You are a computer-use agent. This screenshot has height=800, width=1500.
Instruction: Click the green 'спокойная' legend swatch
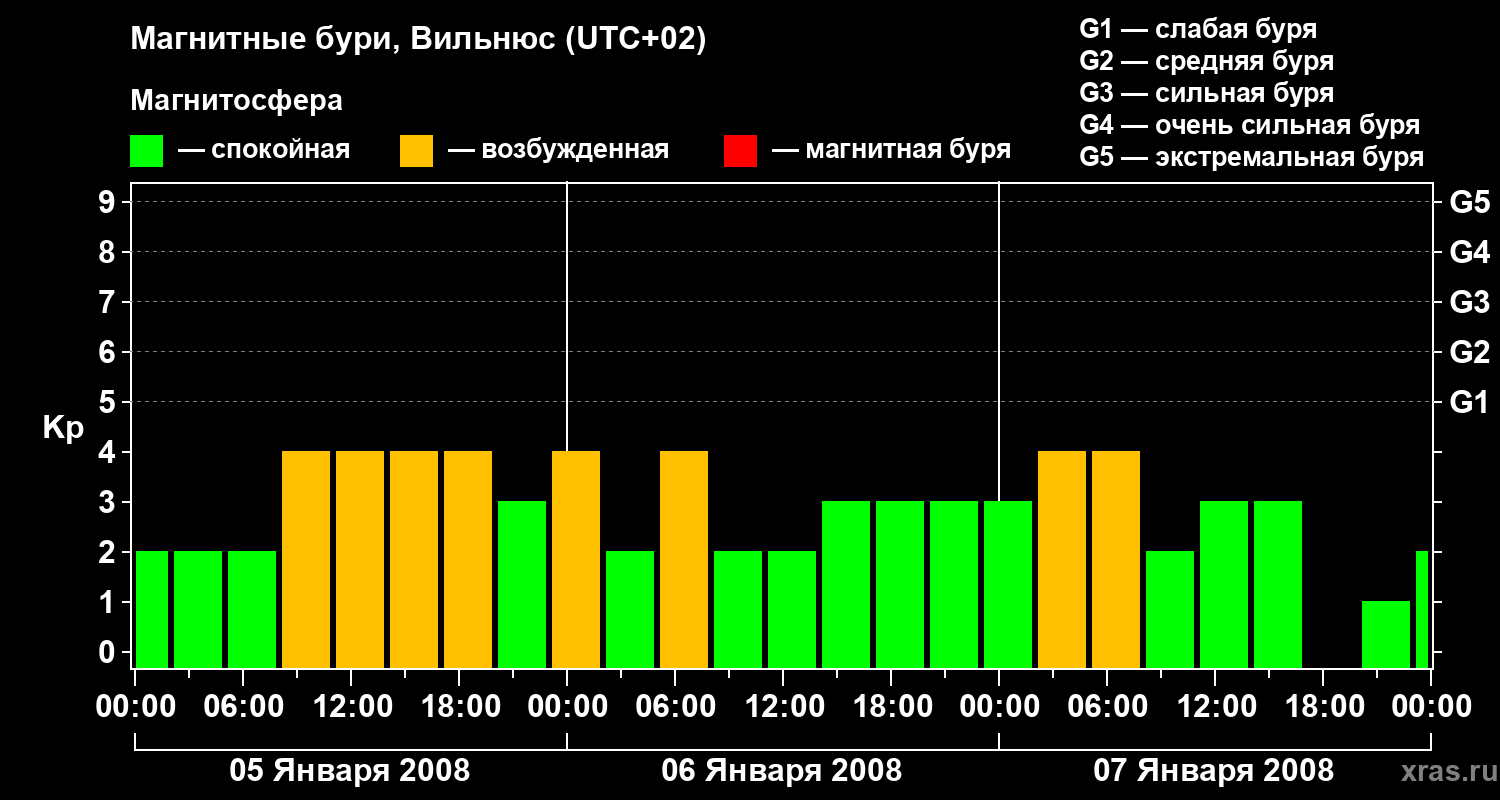tap(146, 151)
